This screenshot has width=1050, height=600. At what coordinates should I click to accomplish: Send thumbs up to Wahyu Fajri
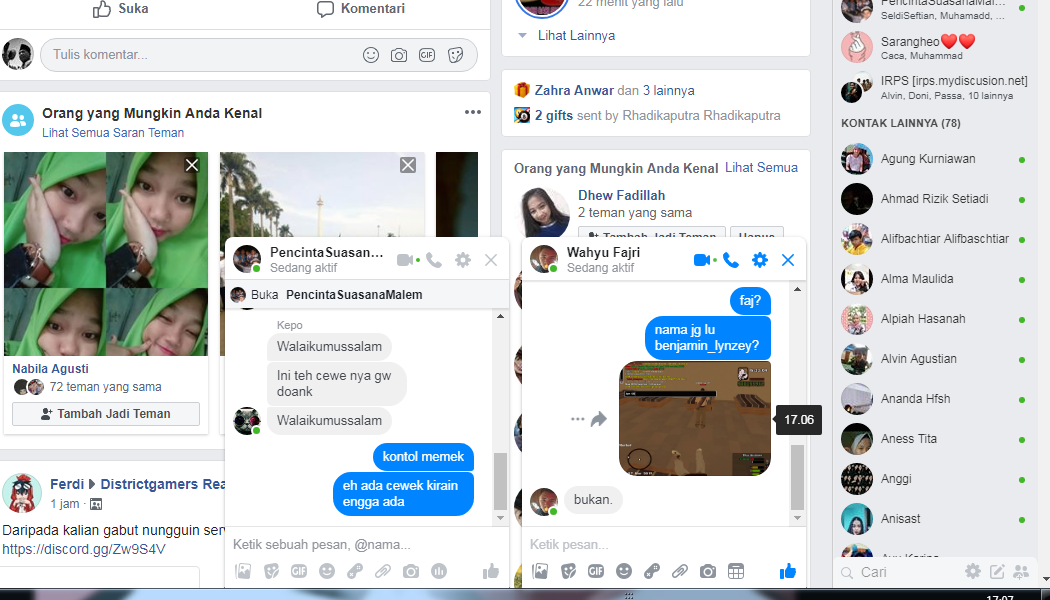[x=788, y=571]
